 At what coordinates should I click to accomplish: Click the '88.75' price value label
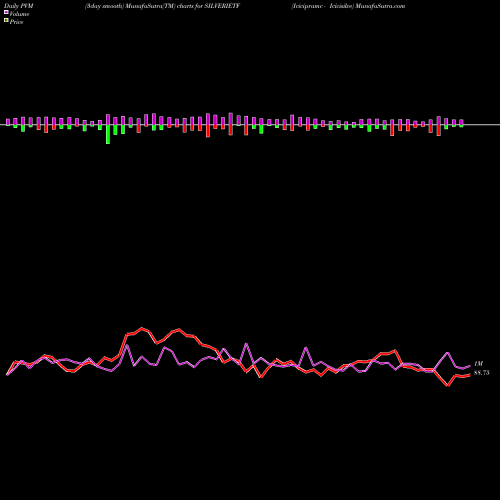(482, 373)
